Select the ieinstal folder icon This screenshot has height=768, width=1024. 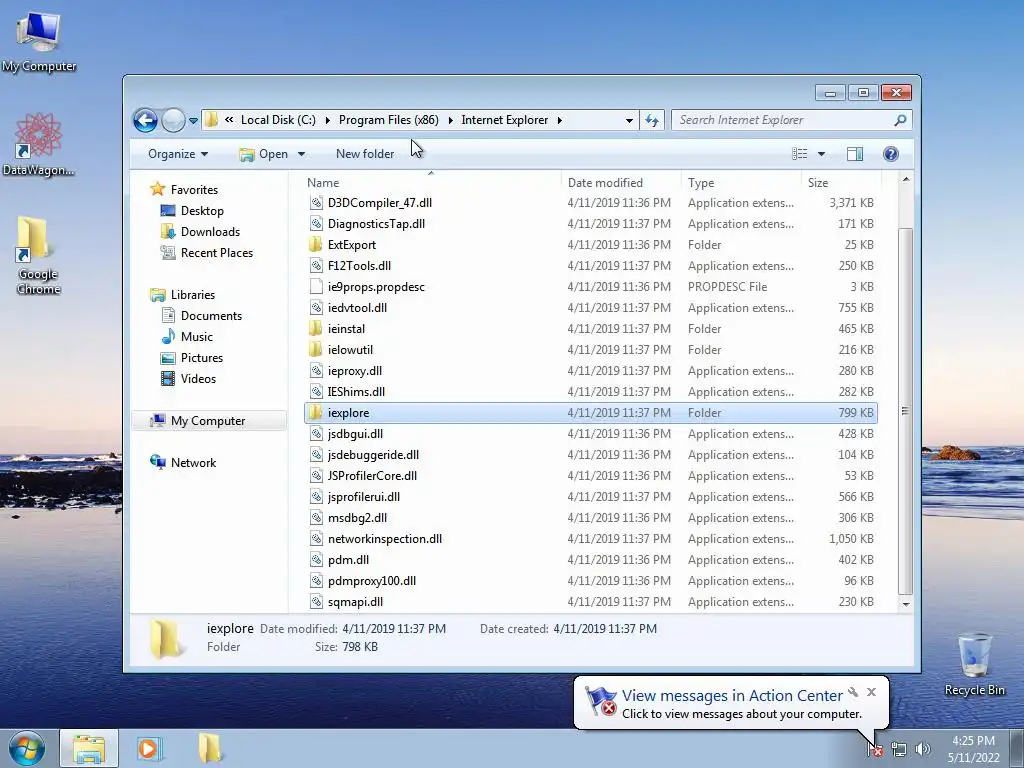point(316,328)
